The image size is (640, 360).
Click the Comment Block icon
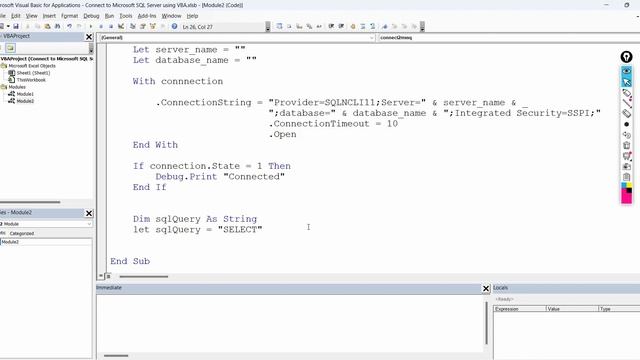[x=362, y=26]
